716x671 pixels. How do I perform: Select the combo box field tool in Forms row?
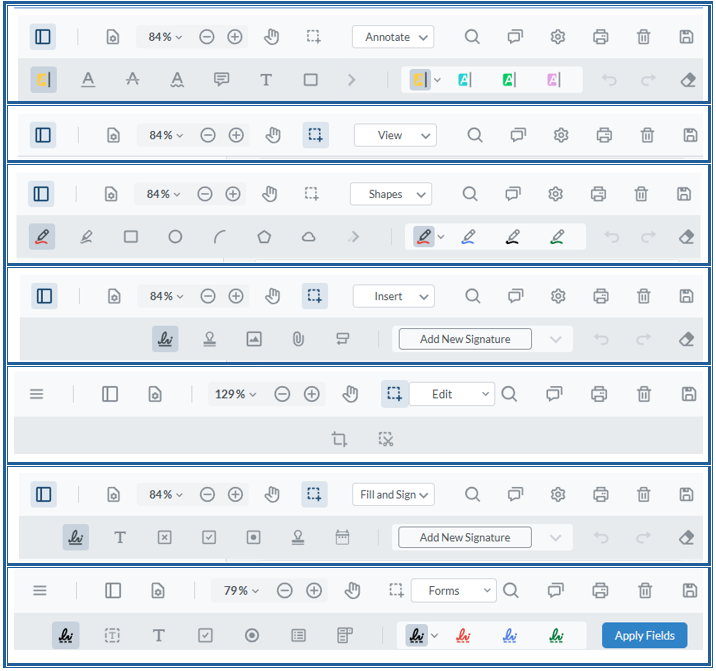click(x=345, y=635)
